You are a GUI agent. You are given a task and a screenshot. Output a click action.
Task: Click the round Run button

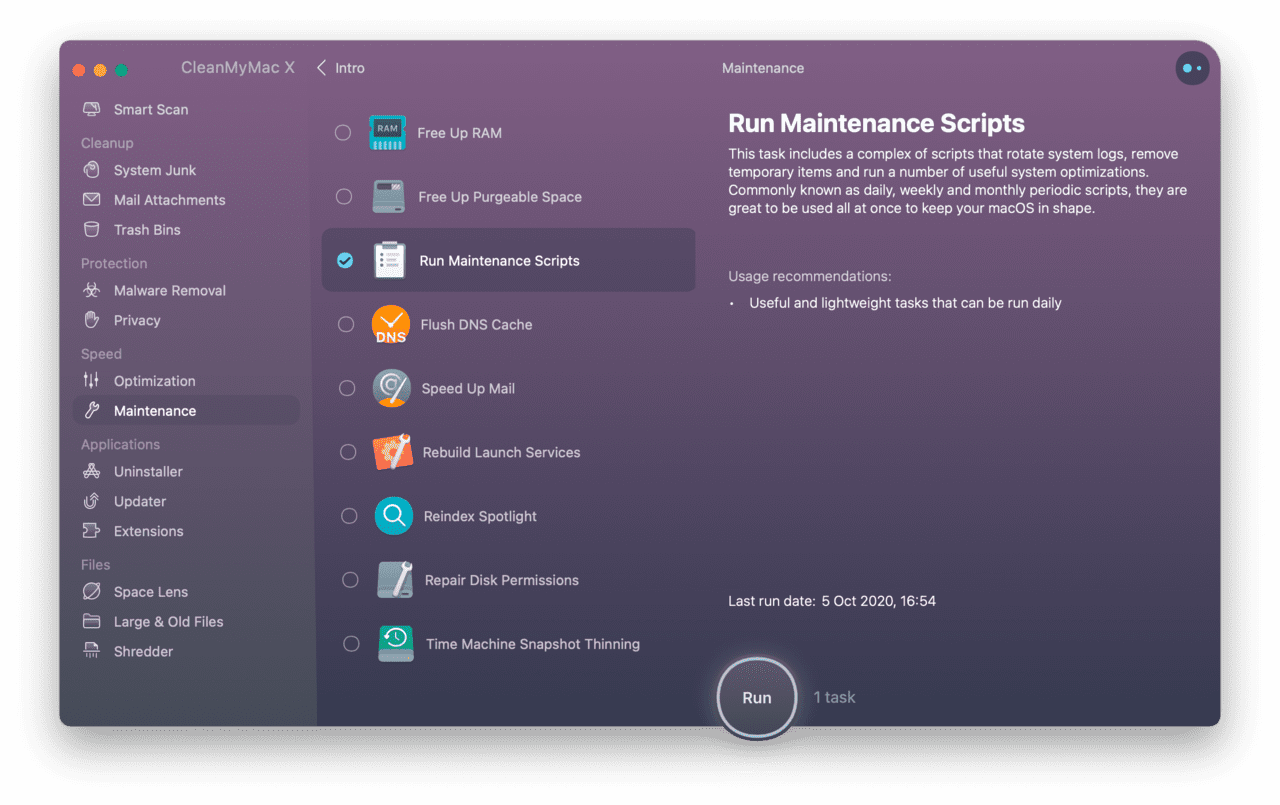[x=757, y=698]
